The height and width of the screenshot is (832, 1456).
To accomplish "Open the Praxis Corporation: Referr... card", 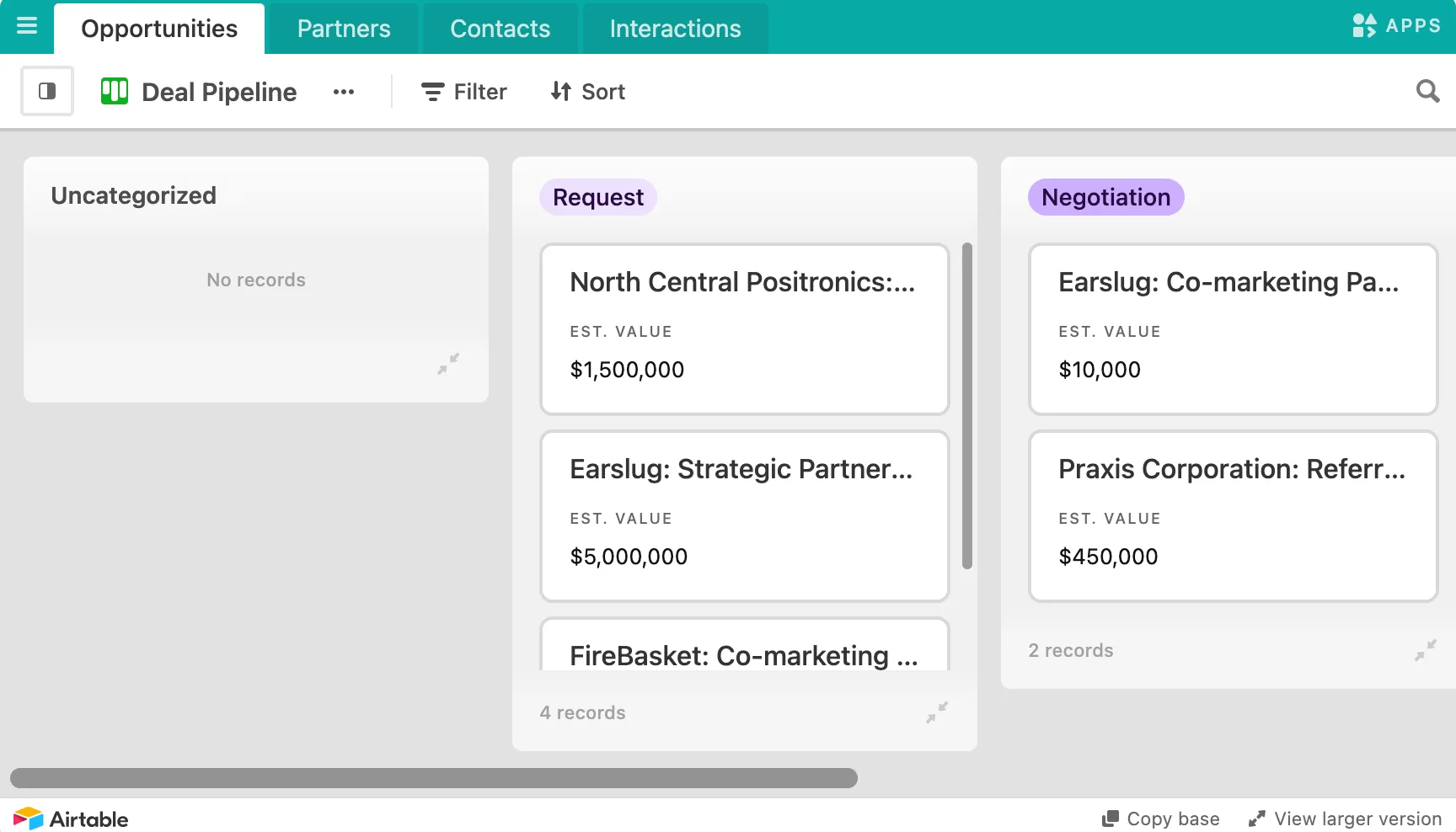I will pos(1234,516).
